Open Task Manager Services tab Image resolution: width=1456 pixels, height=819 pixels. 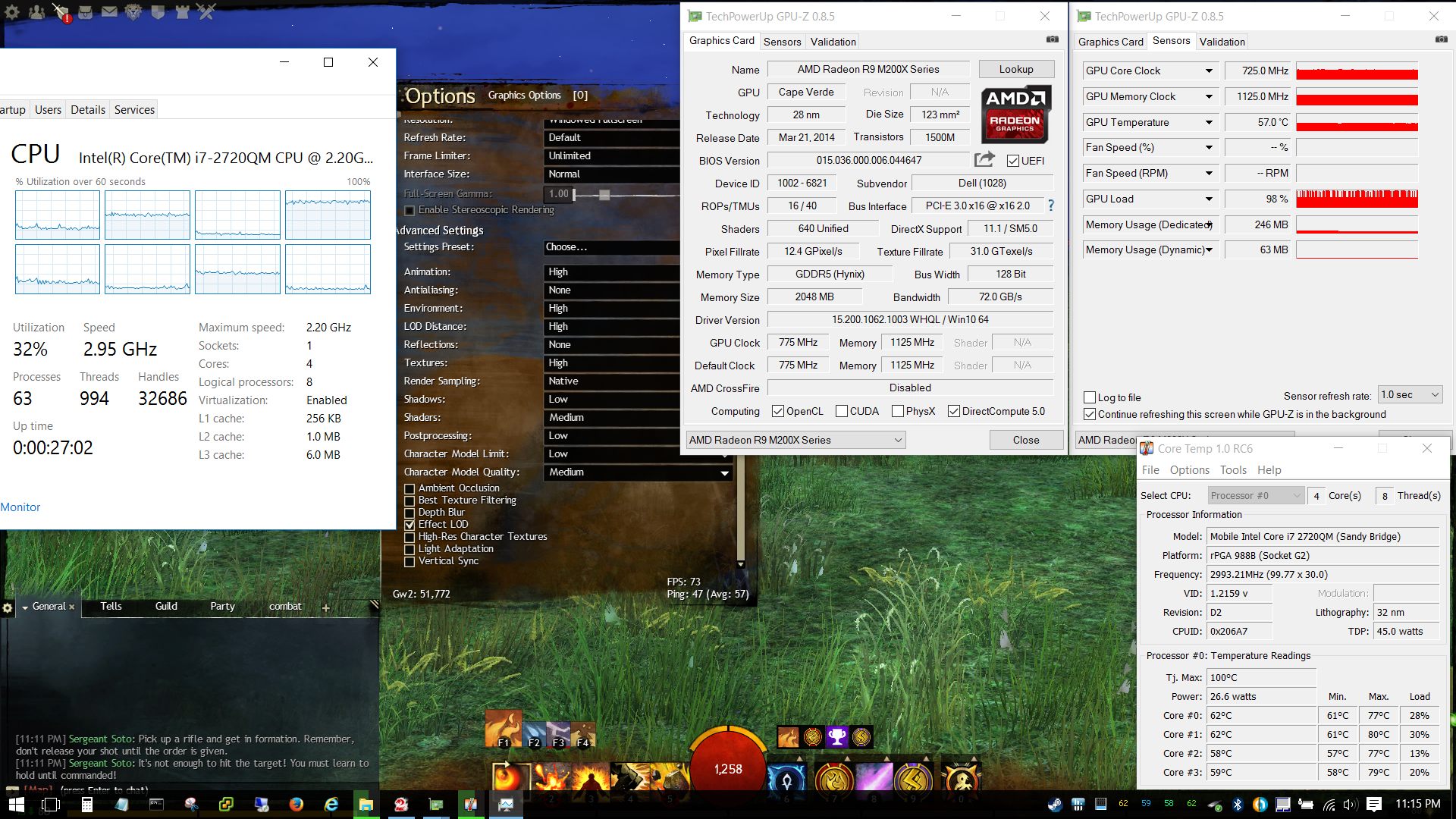(134, 110)
